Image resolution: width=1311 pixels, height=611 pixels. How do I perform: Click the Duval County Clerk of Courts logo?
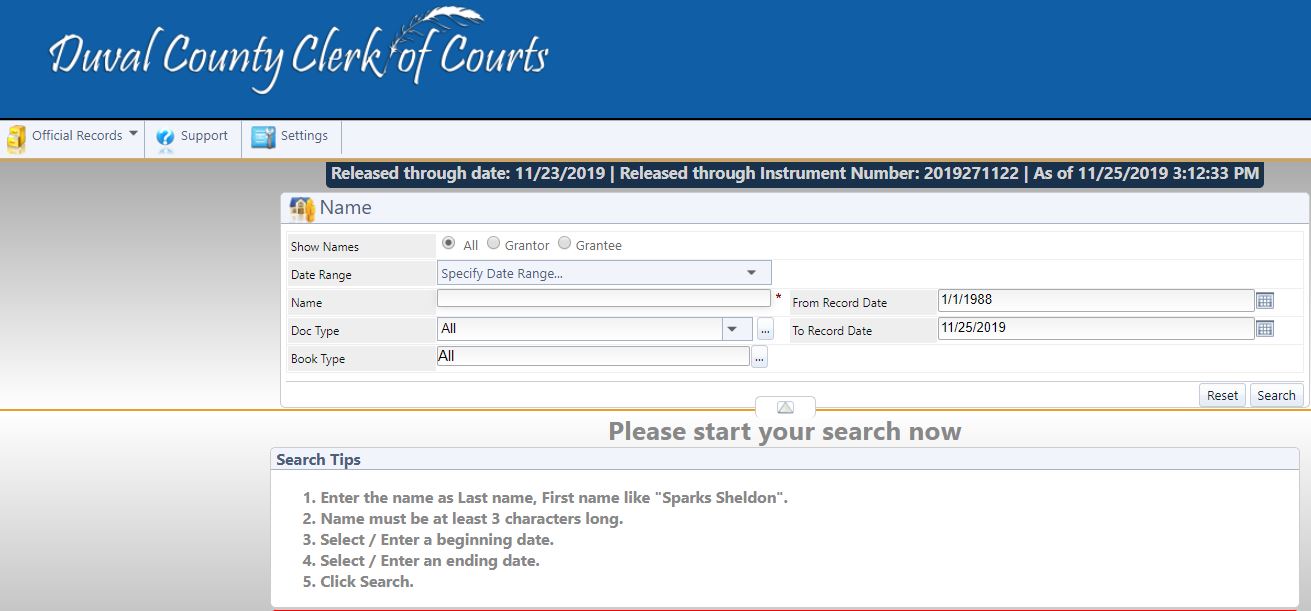tap(298, 53)
